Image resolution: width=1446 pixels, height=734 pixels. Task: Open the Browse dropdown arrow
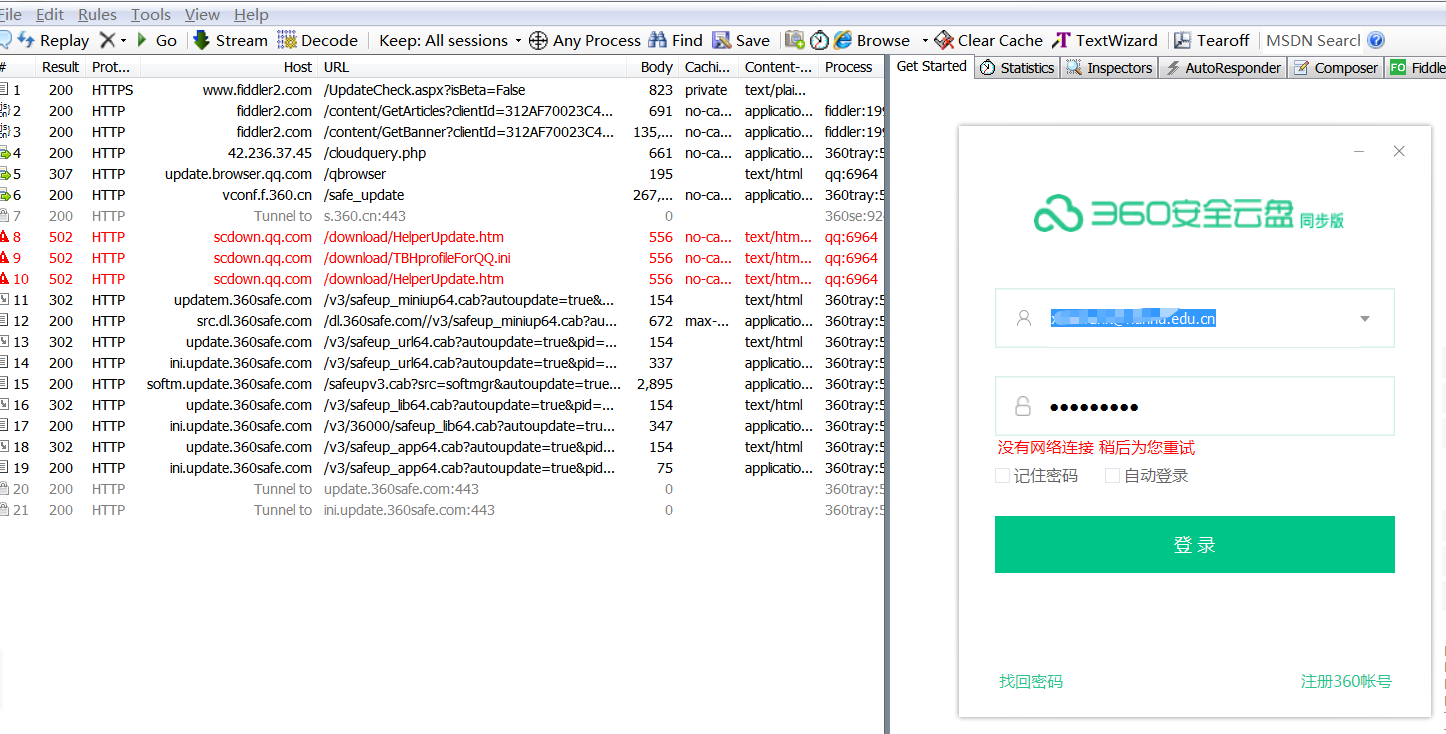pyautogui.click(x=925, y=40)
